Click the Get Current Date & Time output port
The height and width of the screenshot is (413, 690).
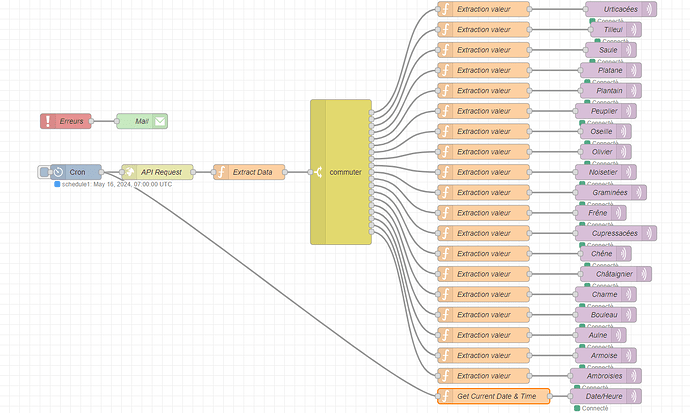550,396
